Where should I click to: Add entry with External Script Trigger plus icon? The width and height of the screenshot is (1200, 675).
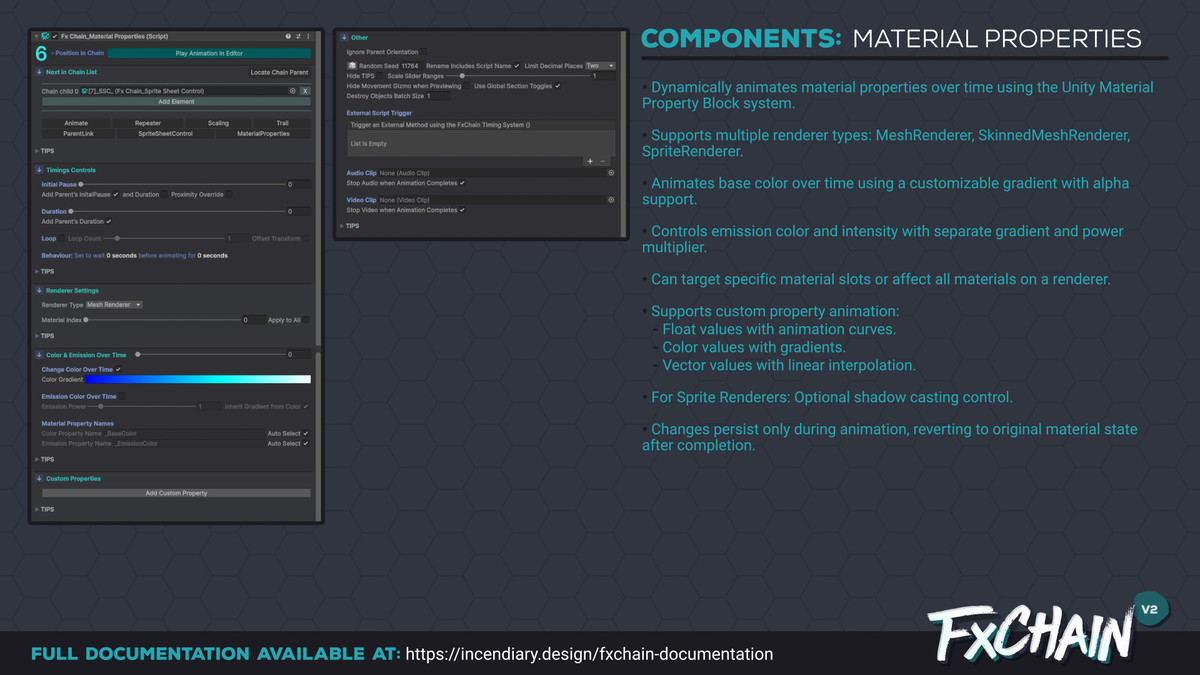point(590,161)
